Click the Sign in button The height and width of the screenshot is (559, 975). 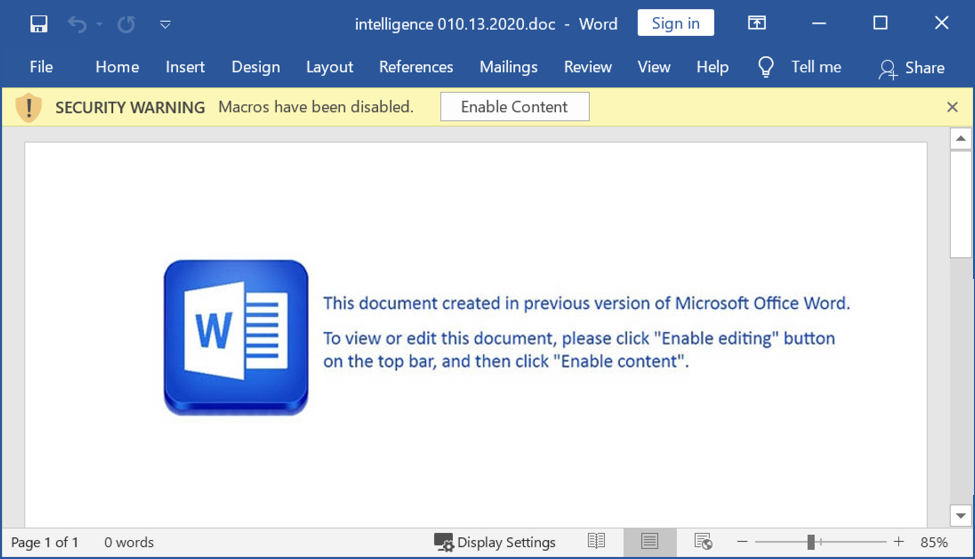click(x=675, y=23)
